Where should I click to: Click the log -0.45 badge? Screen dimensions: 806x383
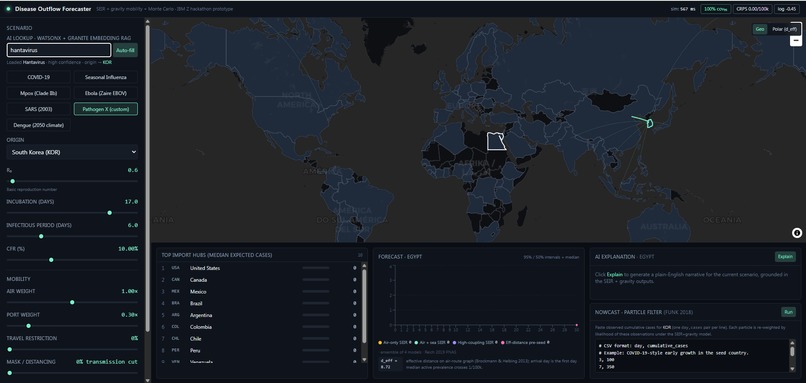pyautogui.click(x=787, y=9)
